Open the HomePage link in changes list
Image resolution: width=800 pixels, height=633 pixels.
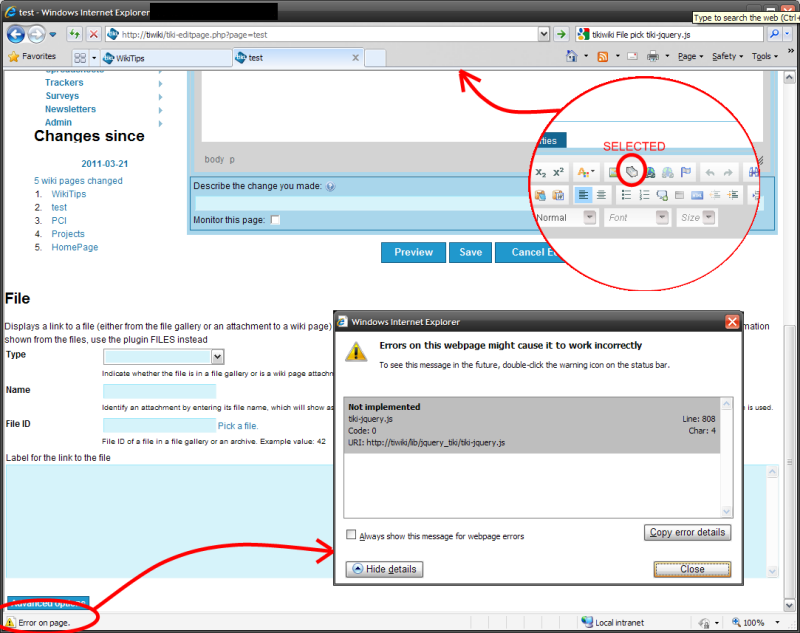pos(74,247)
